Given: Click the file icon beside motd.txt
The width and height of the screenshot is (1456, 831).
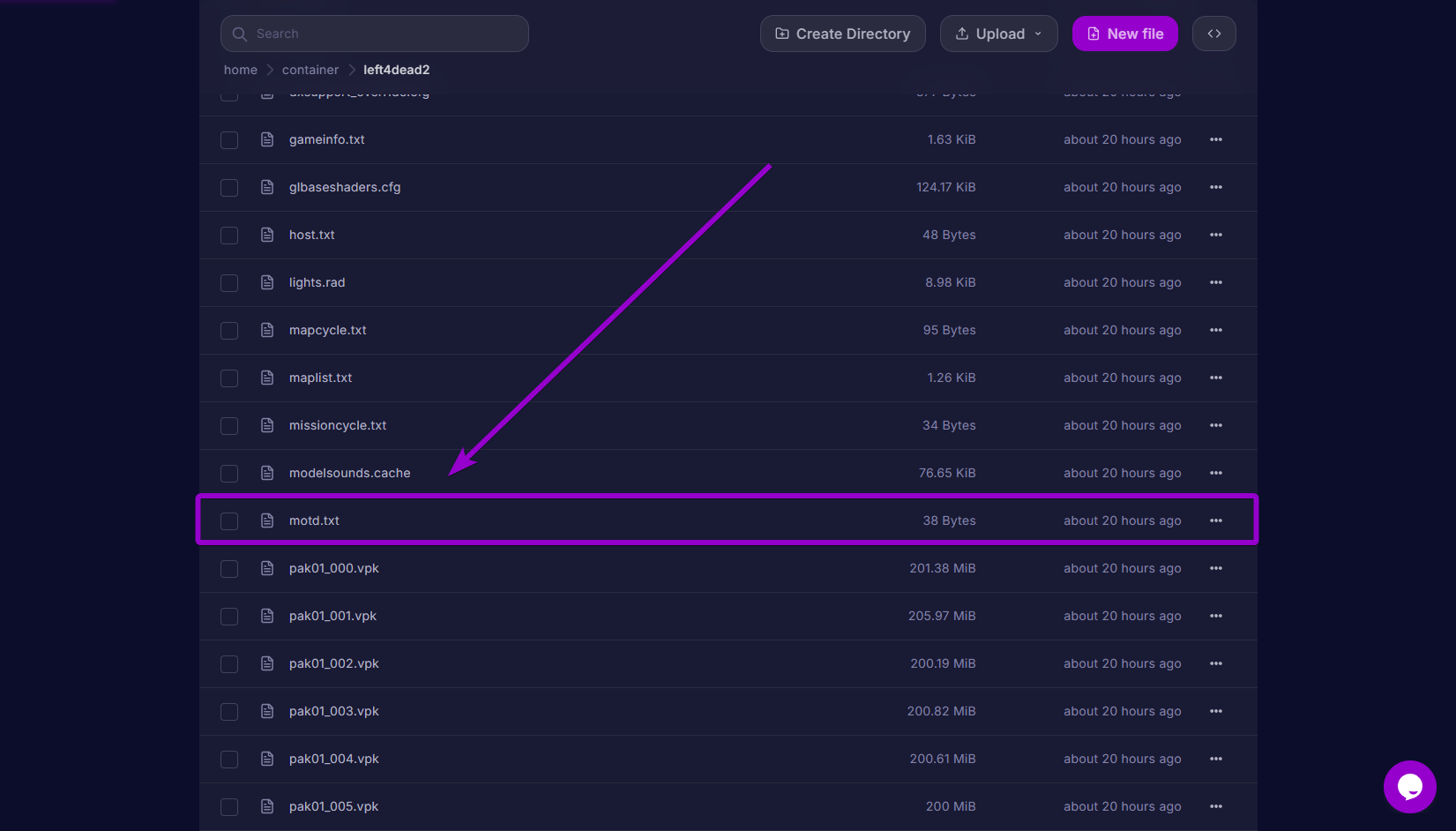Looking at the screenshot, I should (267, 520).
